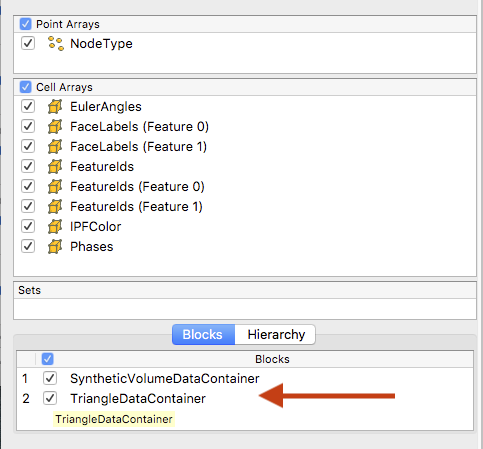Image resolution: width=483 pixels, height=449 pixels.
Task: Switch to the Hierarchy tab
Action: [276, 334]
